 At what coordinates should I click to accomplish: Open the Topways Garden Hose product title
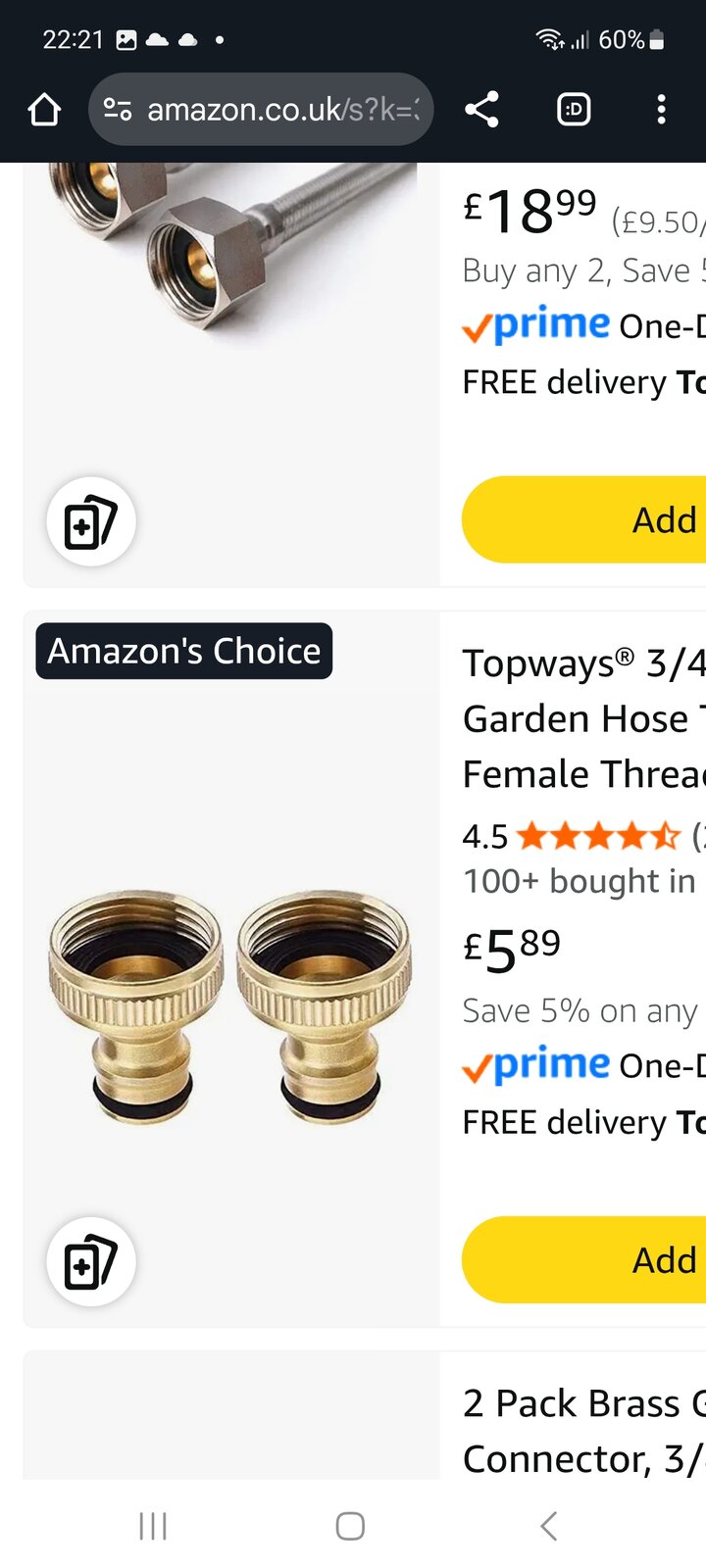583,718
